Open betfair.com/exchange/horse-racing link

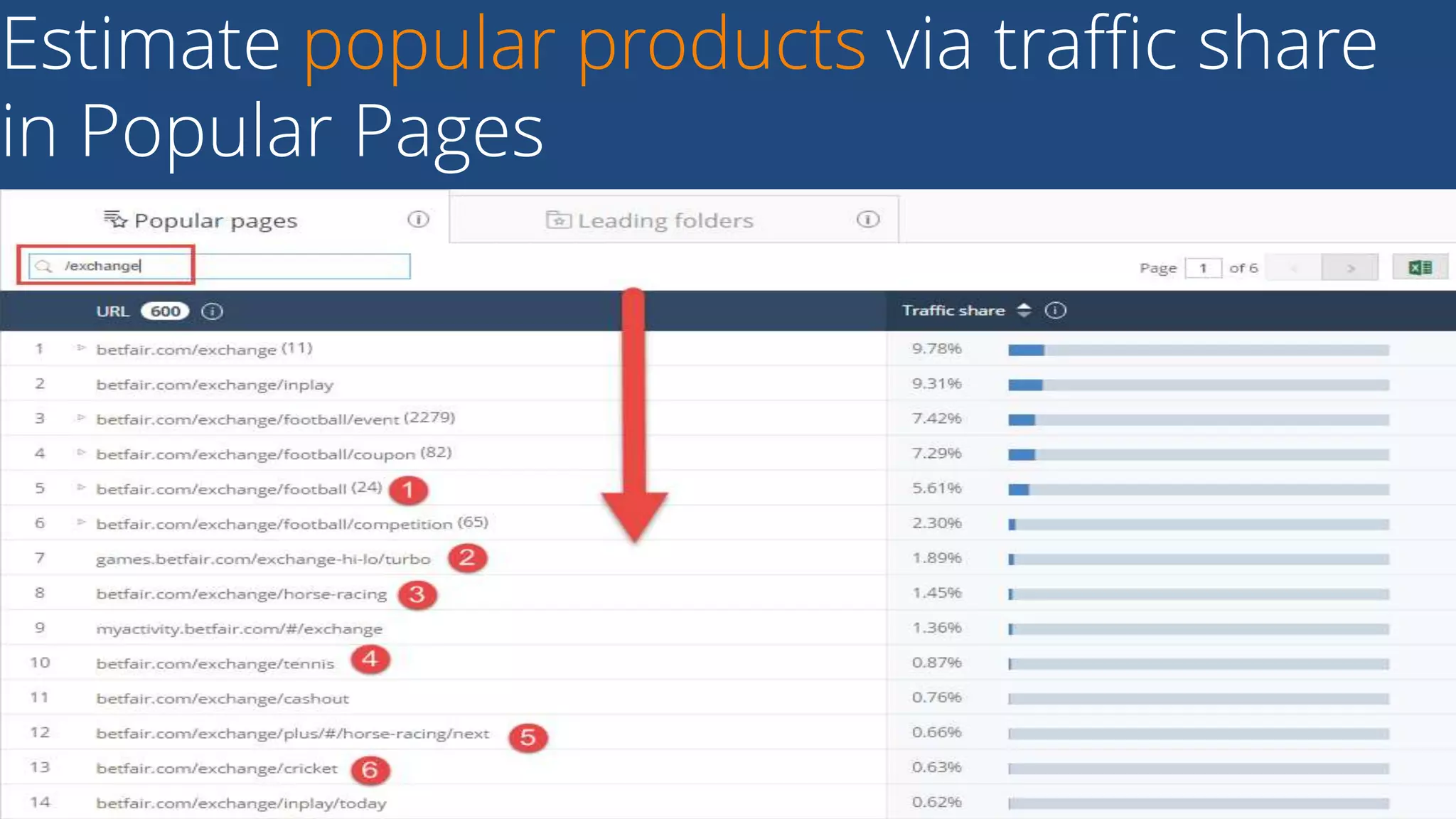[x=242, y=594]
